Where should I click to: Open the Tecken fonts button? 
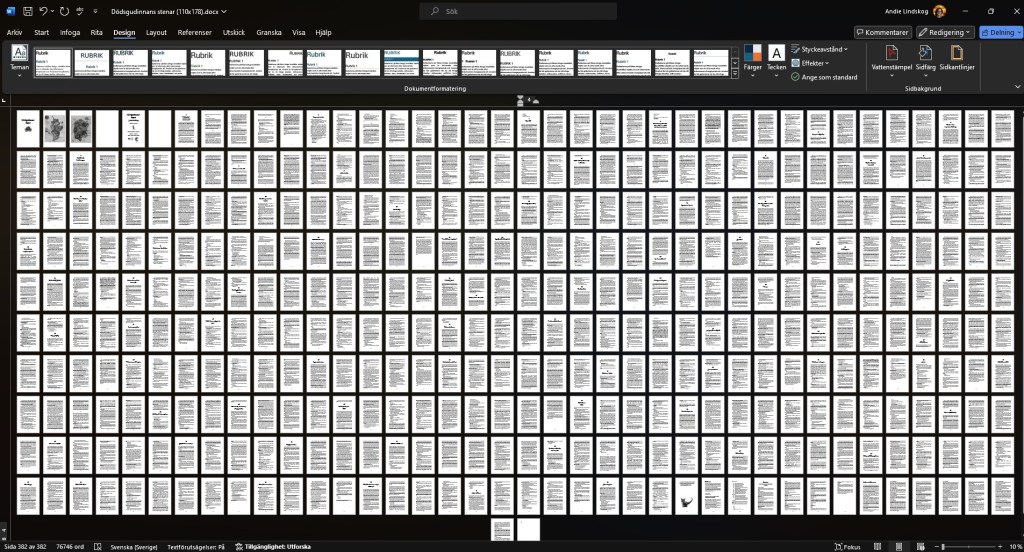(776, 58)
